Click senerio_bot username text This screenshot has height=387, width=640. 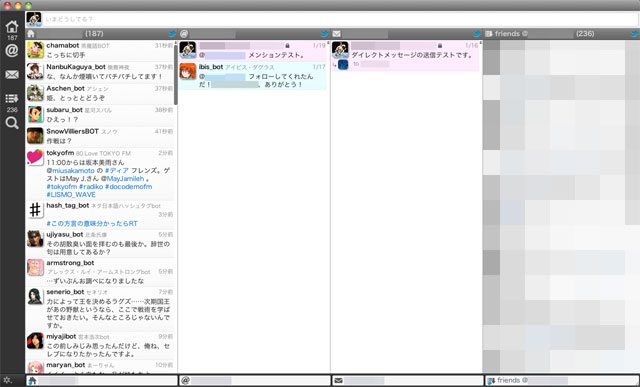pos(65,292)
